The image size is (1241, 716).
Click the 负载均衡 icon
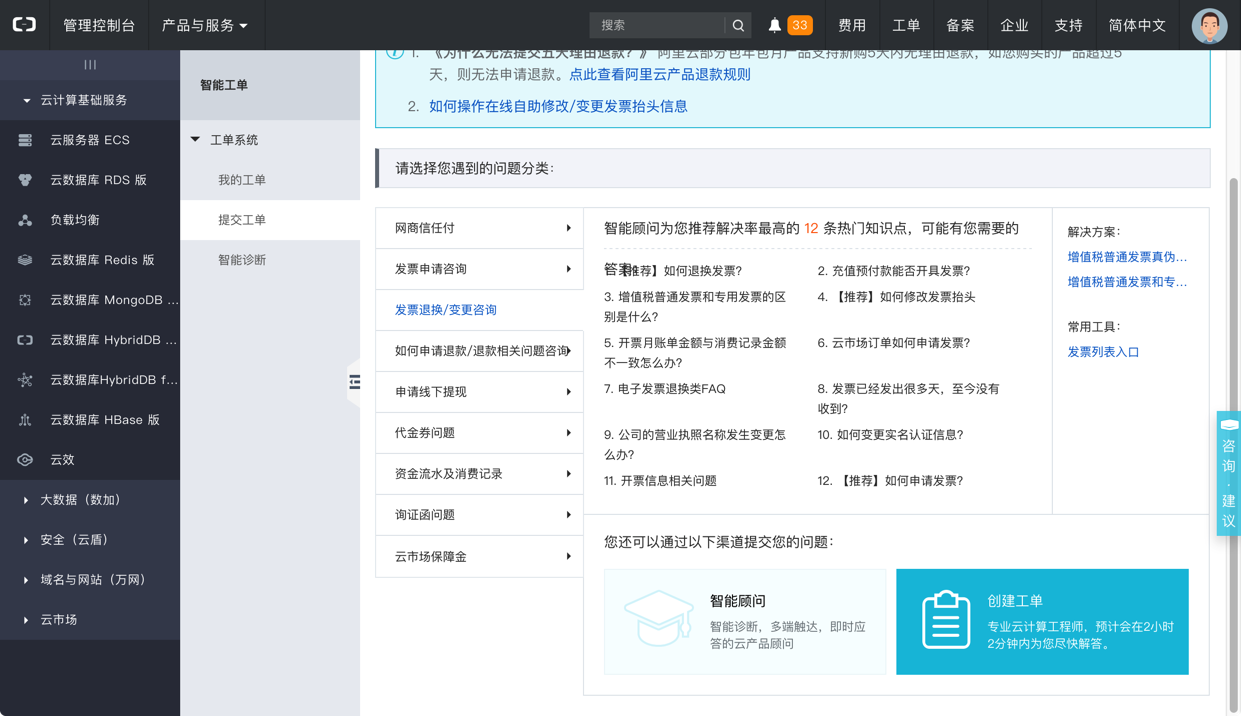(25, 220)
